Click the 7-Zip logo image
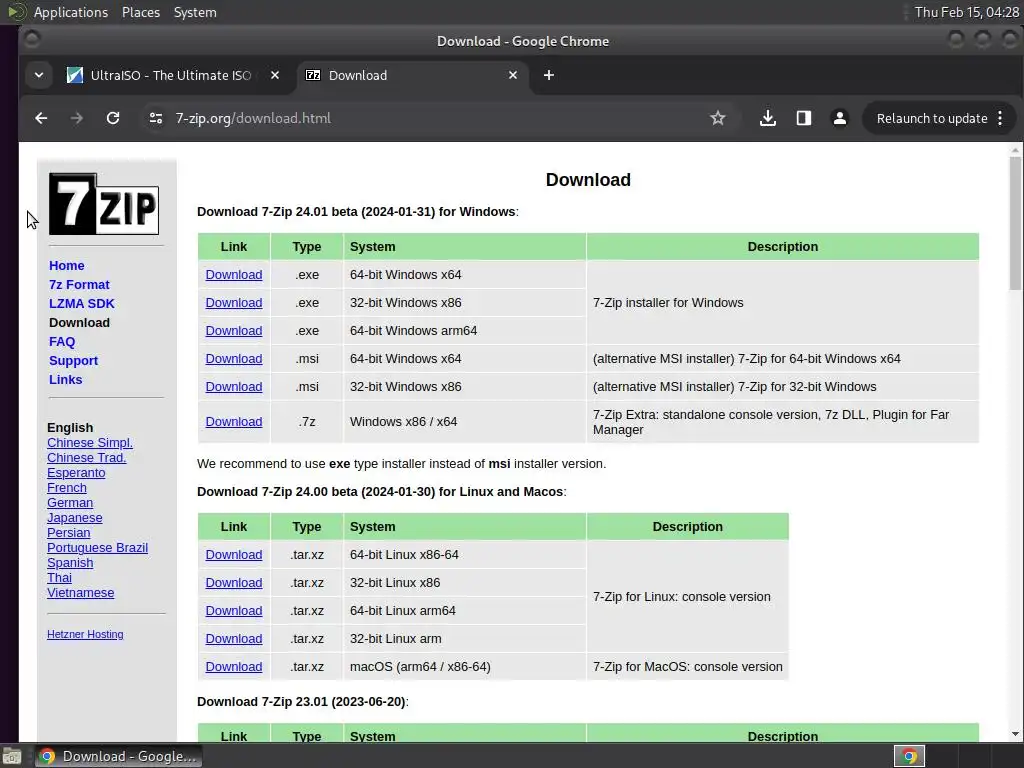 [x=104, y=204]
